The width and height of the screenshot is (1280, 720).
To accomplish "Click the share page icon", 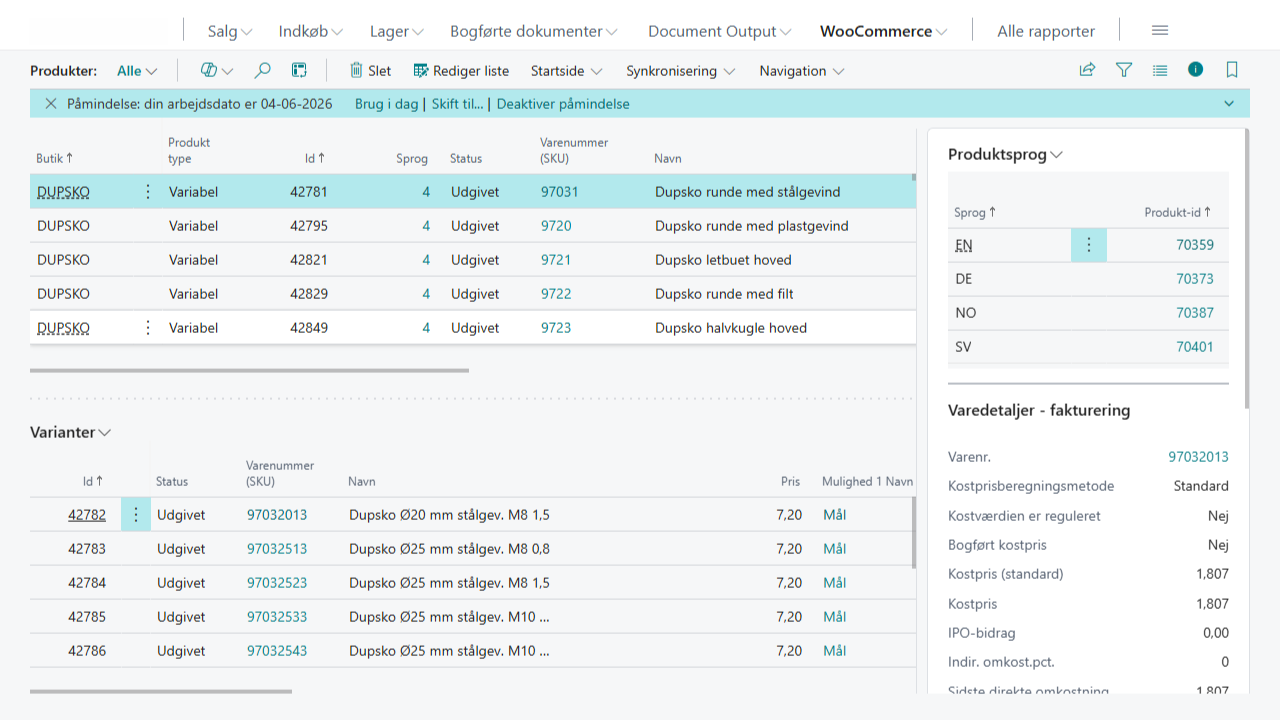I will (1087, 70).
